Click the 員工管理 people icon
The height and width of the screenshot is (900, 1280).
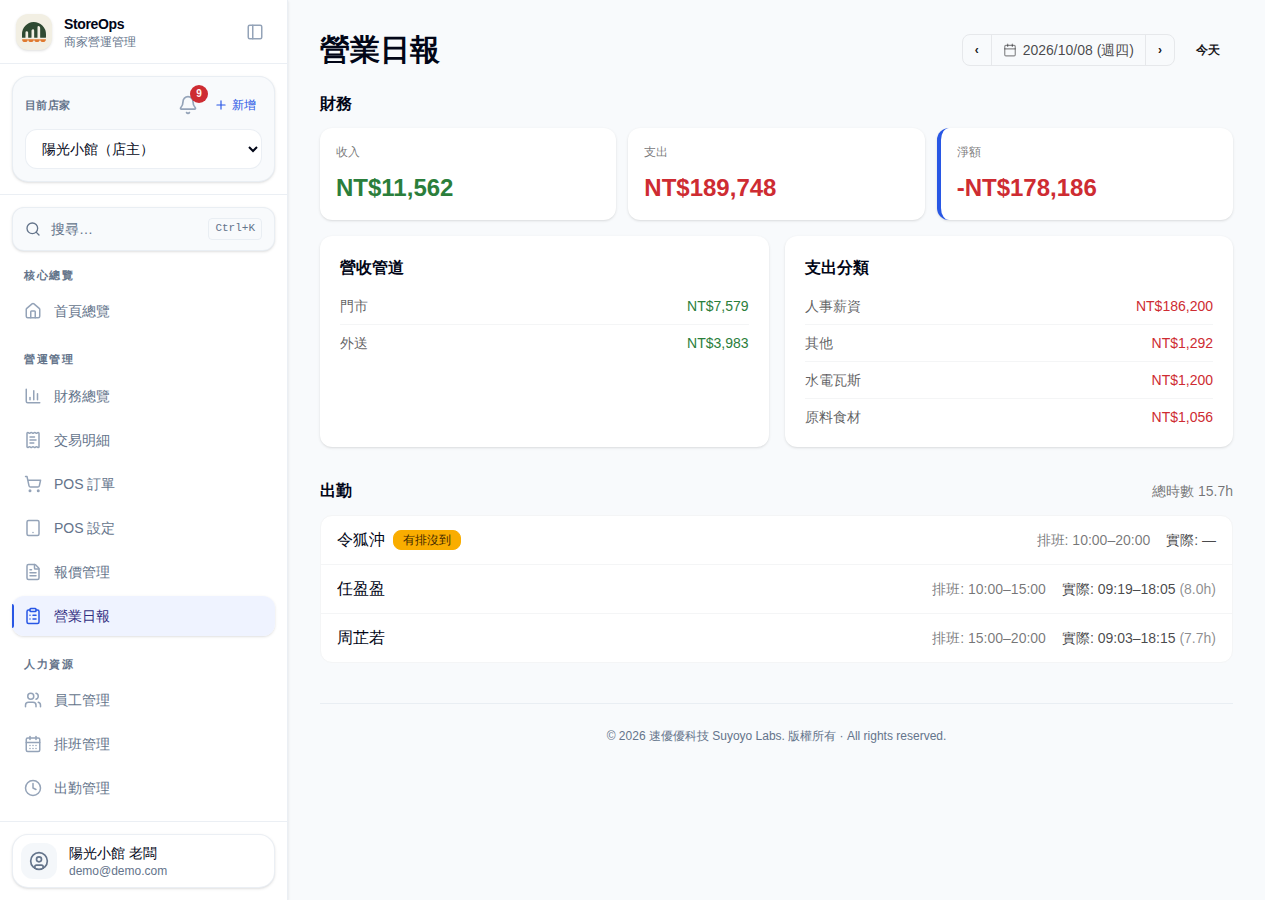[33, 700]
